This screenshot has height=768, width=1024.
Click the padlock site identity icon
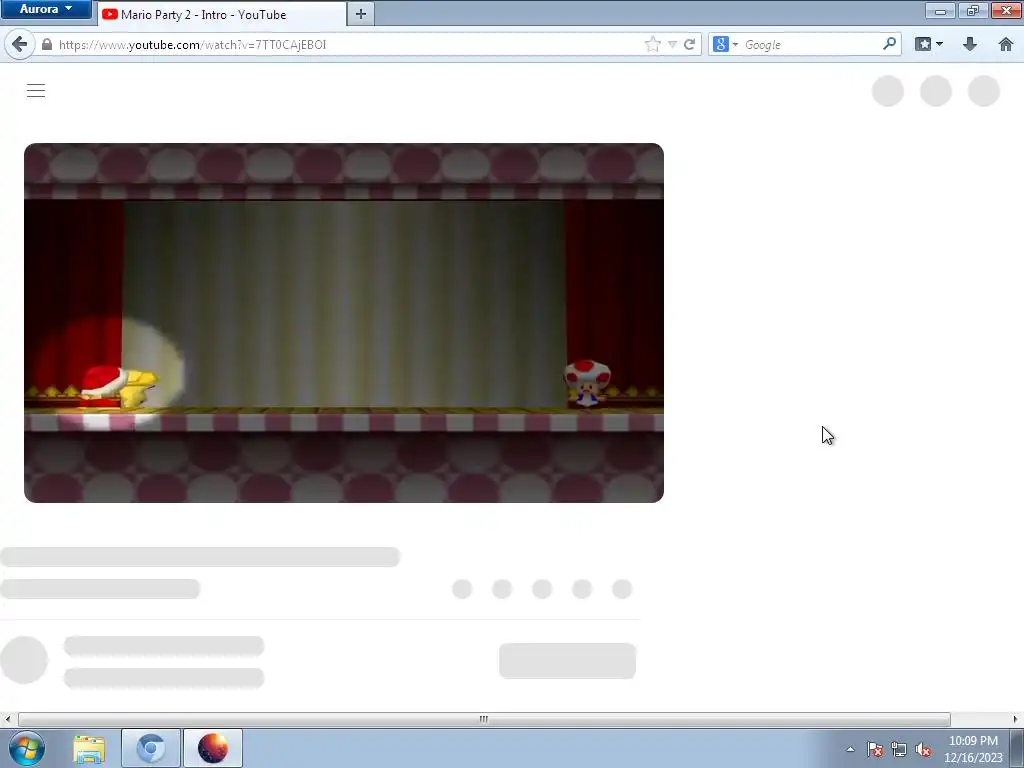(46, 44)
